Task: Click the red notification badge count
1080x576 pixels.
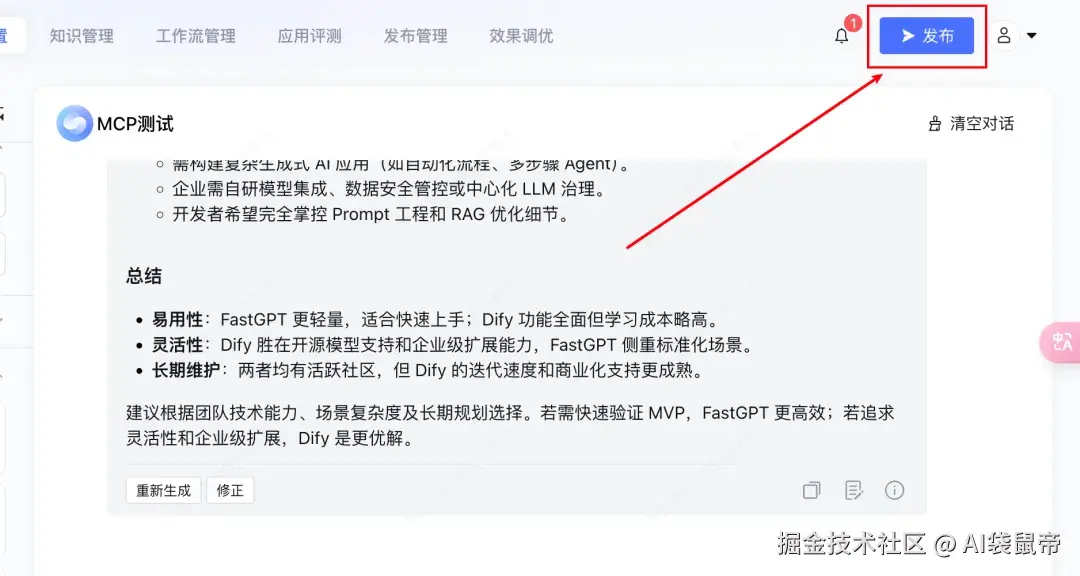Action: coord(853,23)
